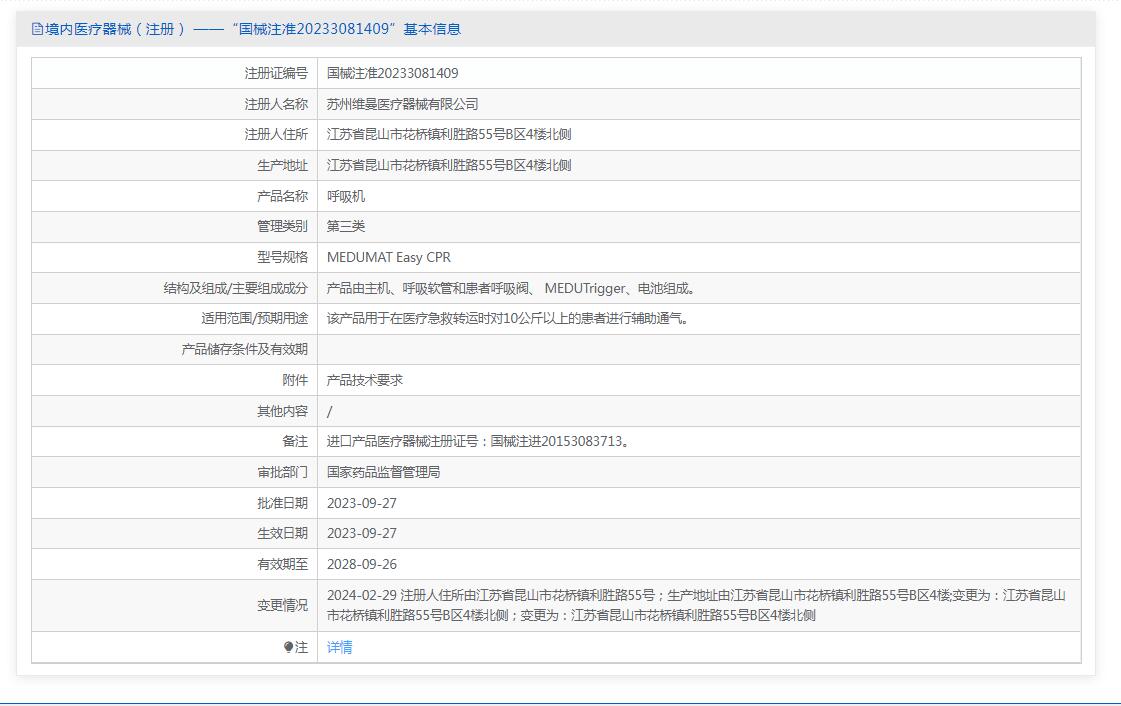Click the 有效期至 row label
Image resolution: width=1121 pixels, height=706 pixels.
tap(282, 565)
